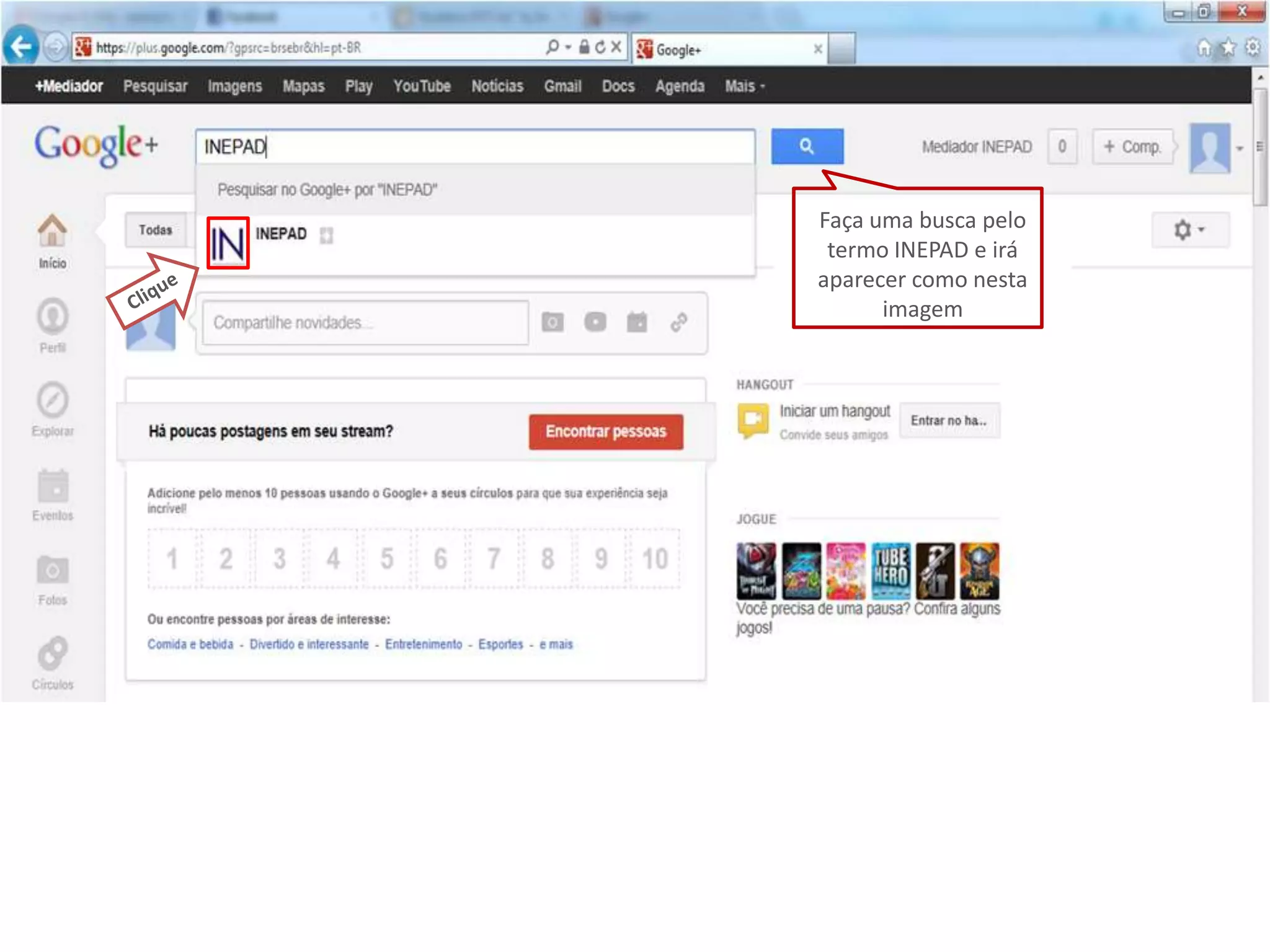Click the profile avatar in header

pos(1209,148)
